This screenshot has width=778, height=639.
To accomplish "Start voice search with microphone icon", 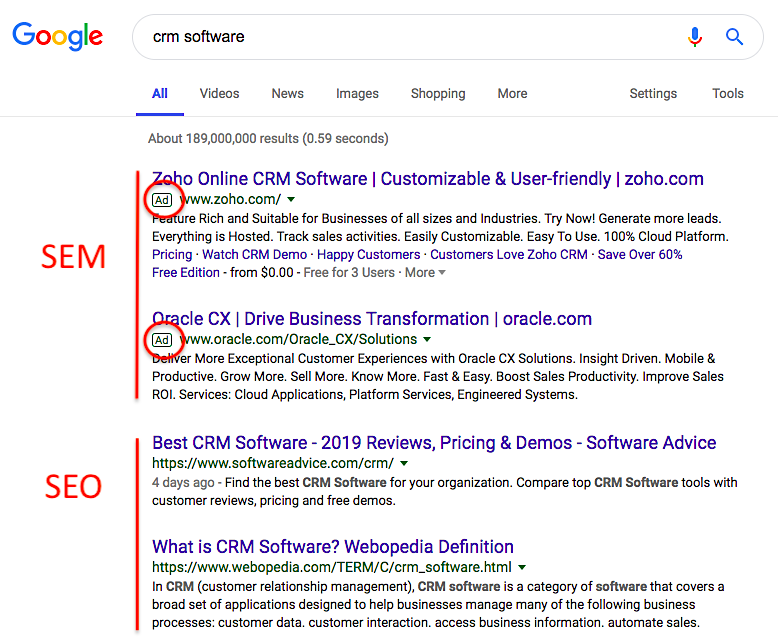I will click(695, 37).
